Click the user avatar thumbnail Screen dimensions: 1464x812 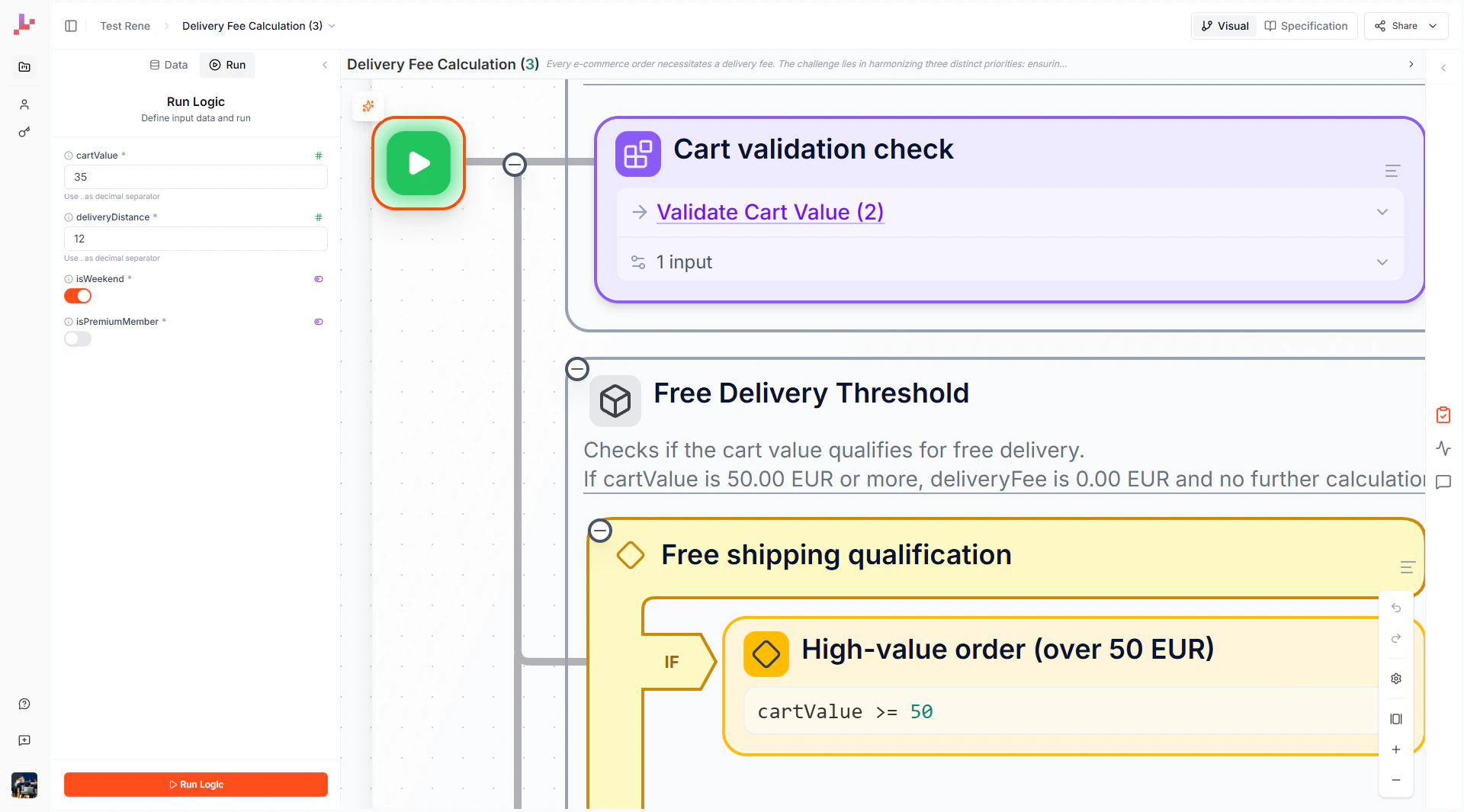tap(24, 785)
